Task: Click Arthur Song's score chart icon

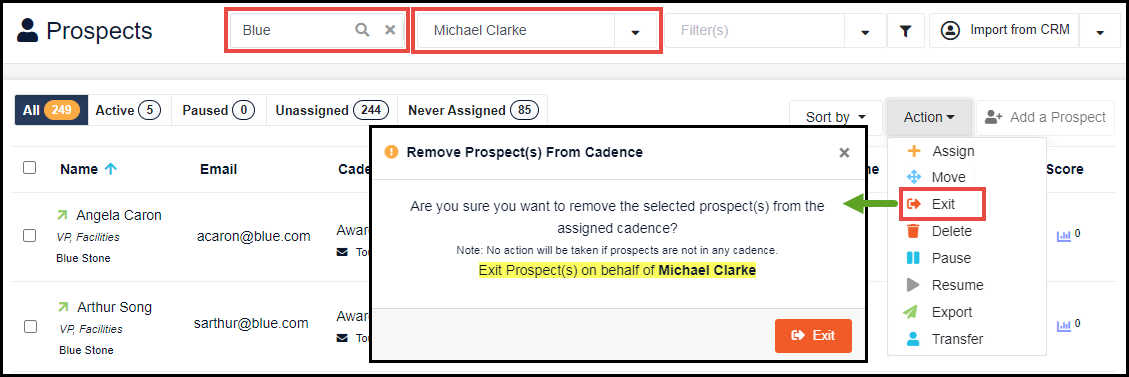Action: [x=1063, y=326]
